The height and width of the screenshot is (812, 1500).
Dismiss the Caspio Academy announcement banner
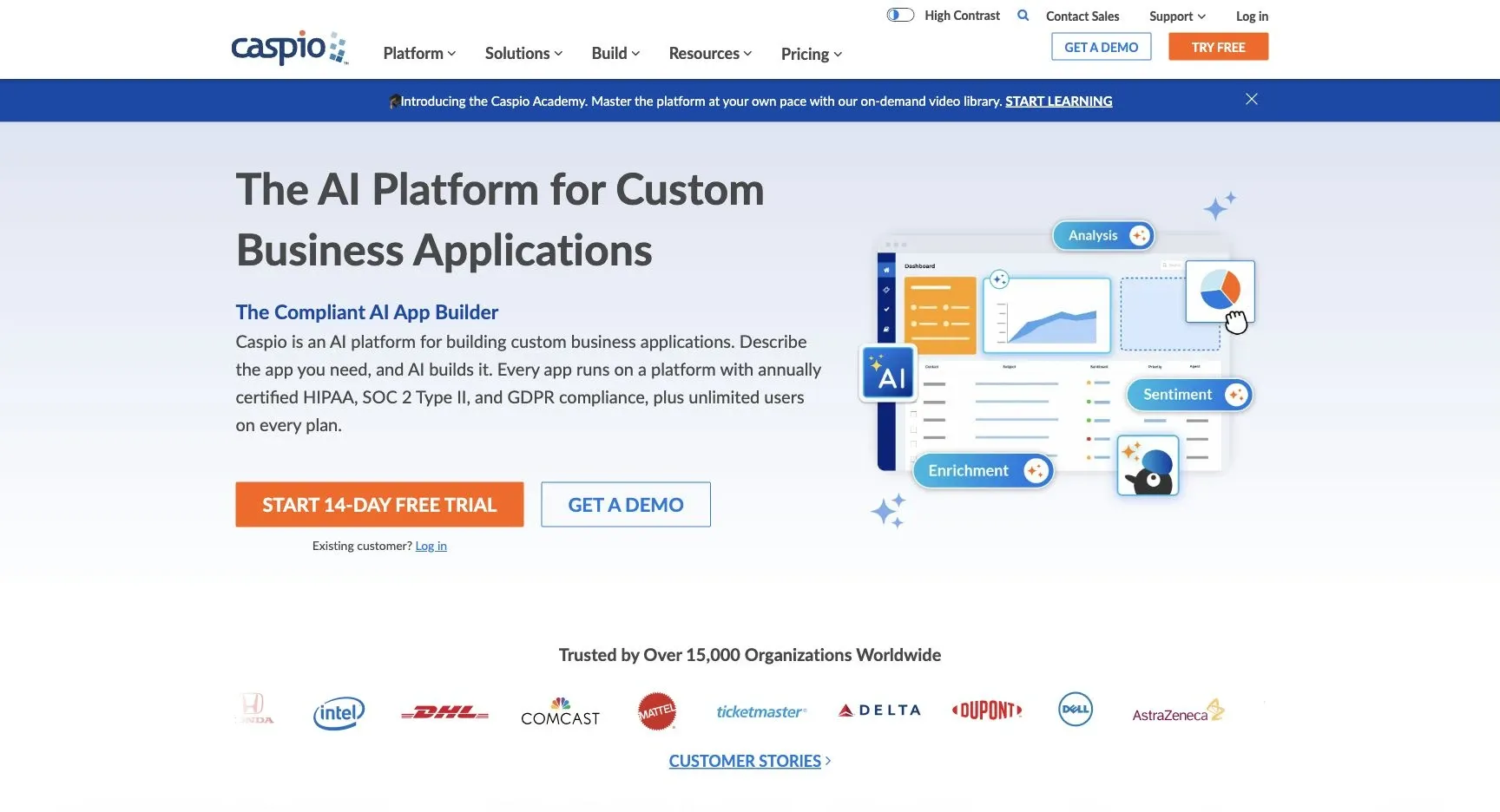coord(1252,99)
